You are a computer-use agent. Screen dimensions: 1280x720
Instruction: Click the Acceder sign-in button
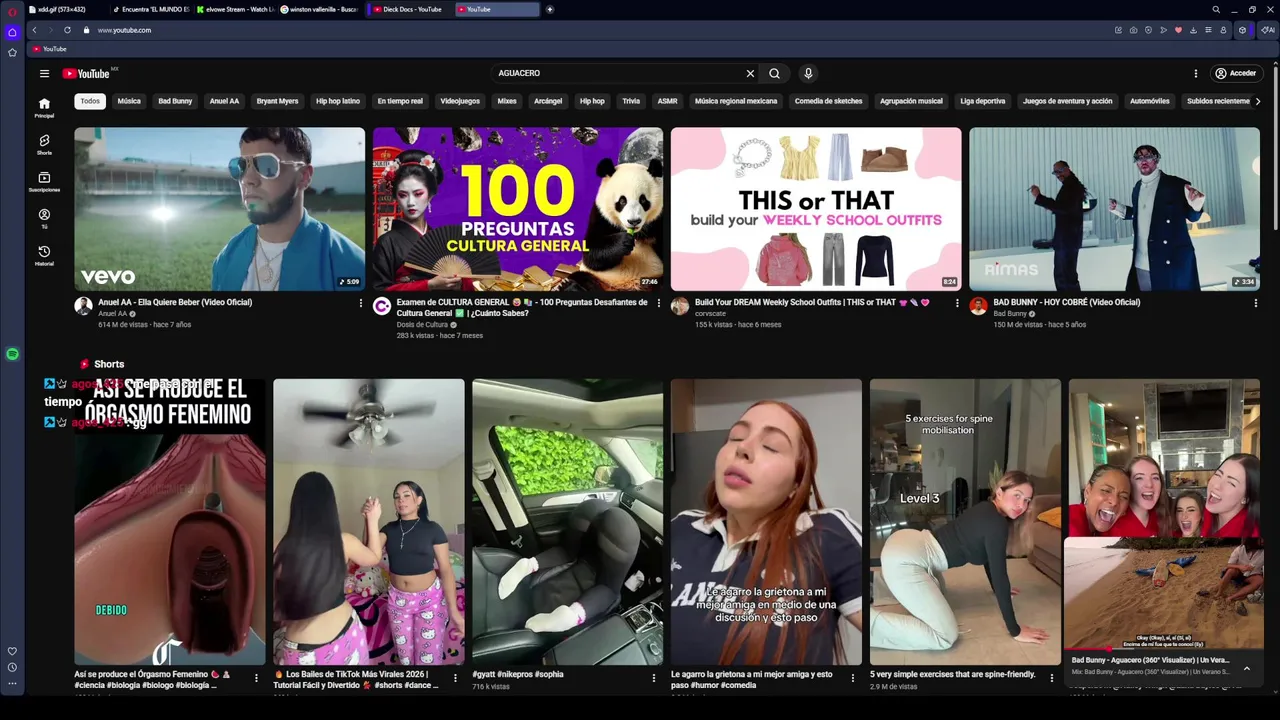(1235, 73)
